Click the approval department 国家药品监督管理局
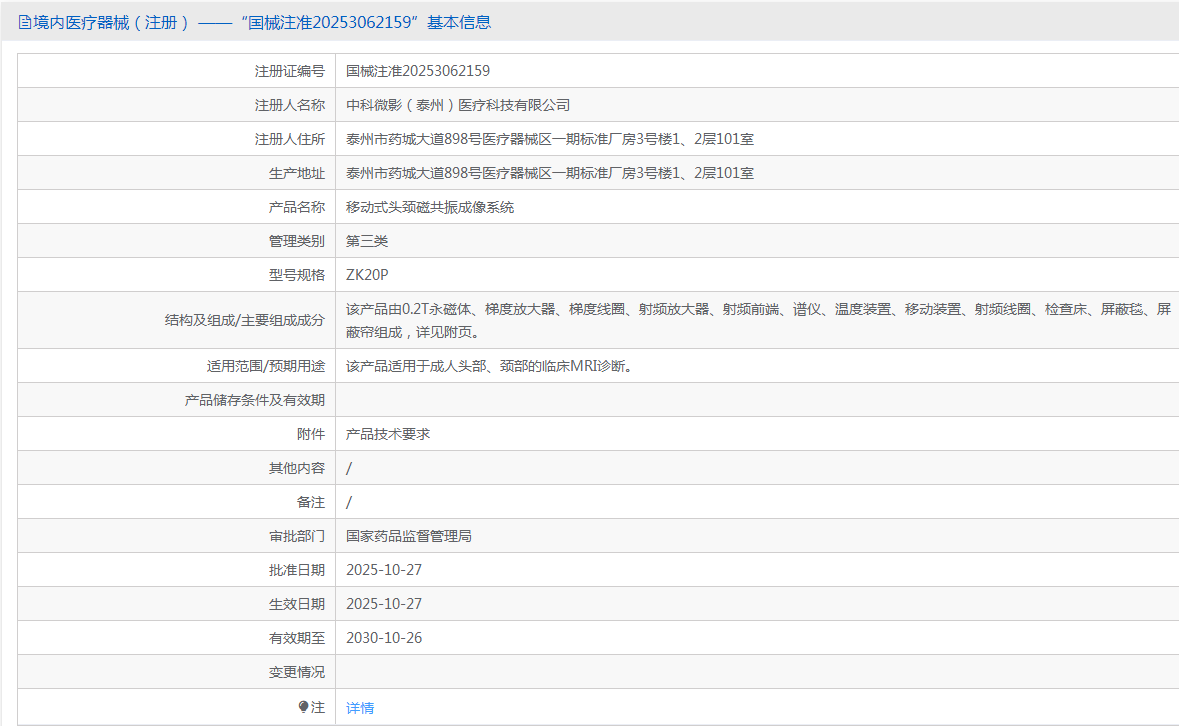This screenshot has width=1179, height=726. [408, 536]
